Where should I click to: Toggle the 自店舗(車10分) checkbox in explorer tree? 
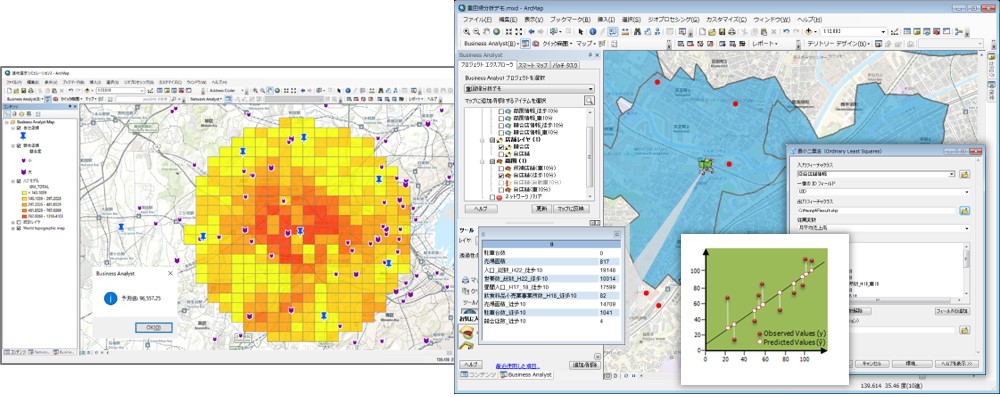click(501, 190)
